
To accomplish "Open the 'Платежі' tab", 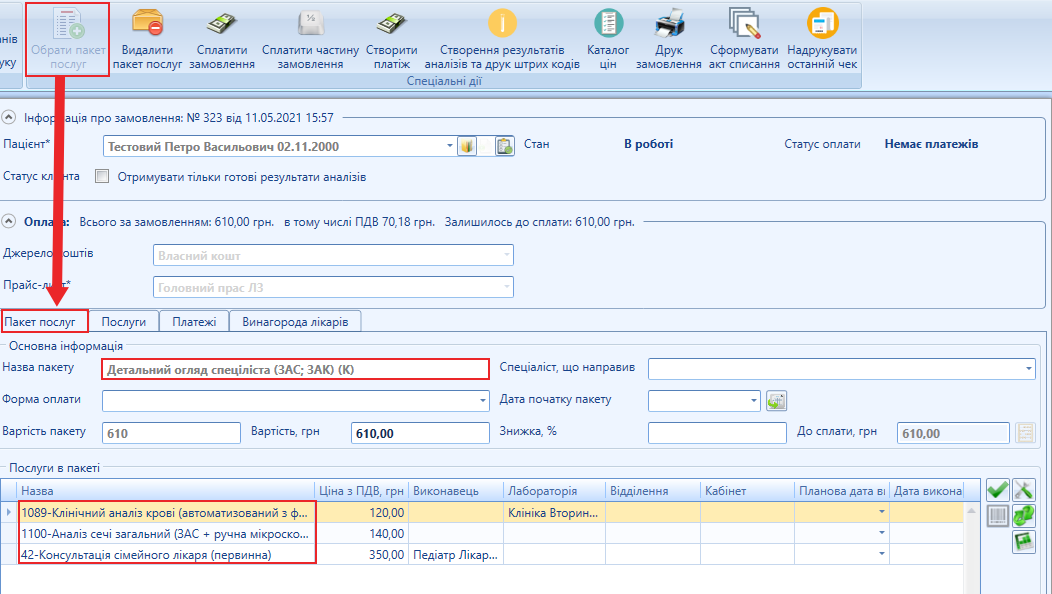I will pyautogui.click(x=194, y=321).
